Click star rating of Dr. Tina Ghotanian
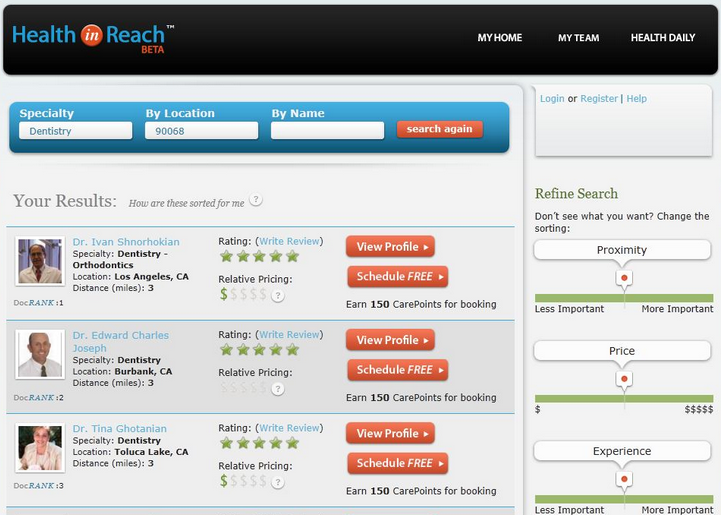 [259, 443]
